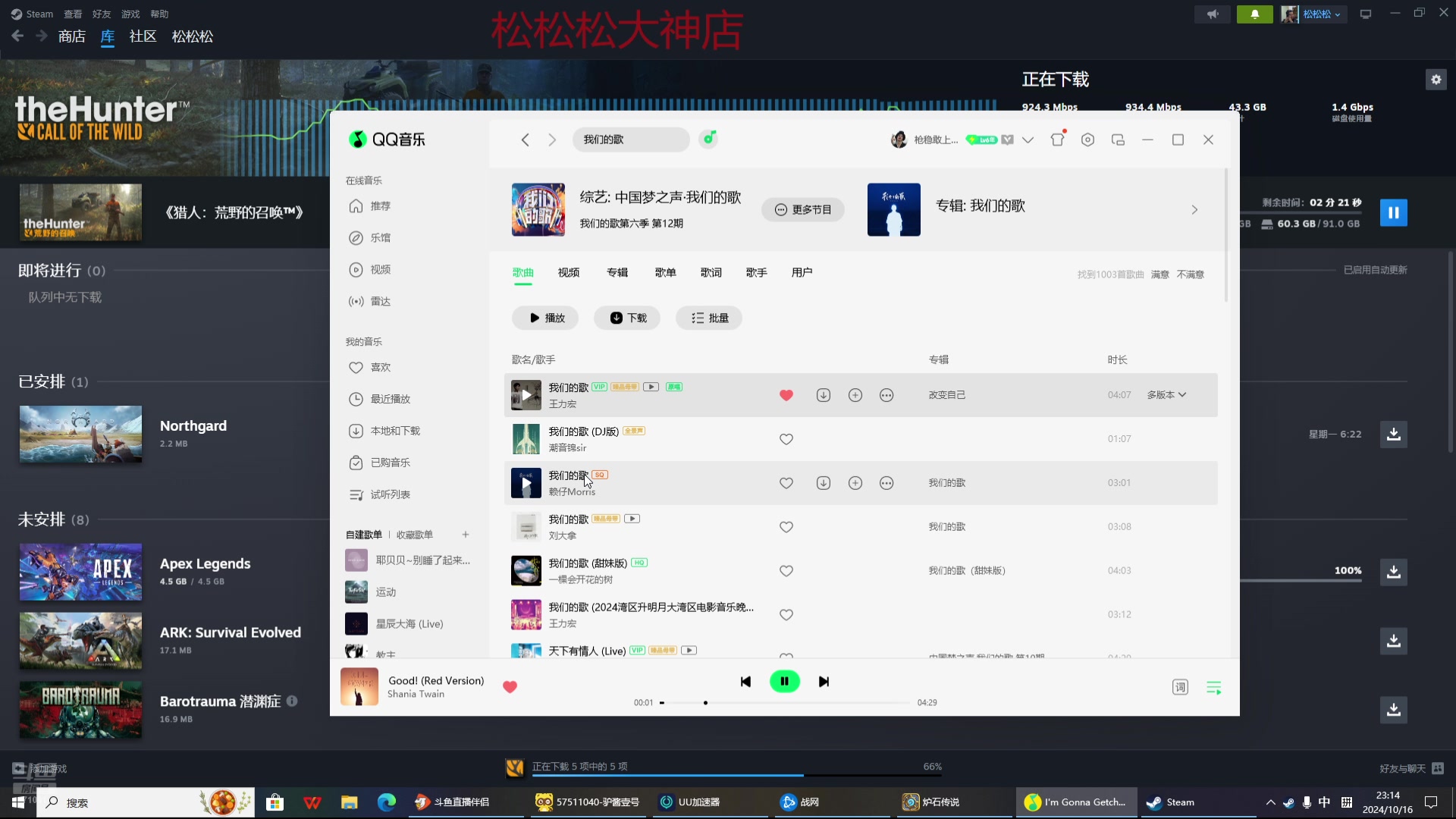Click 更多节目 button

[803, 210]
